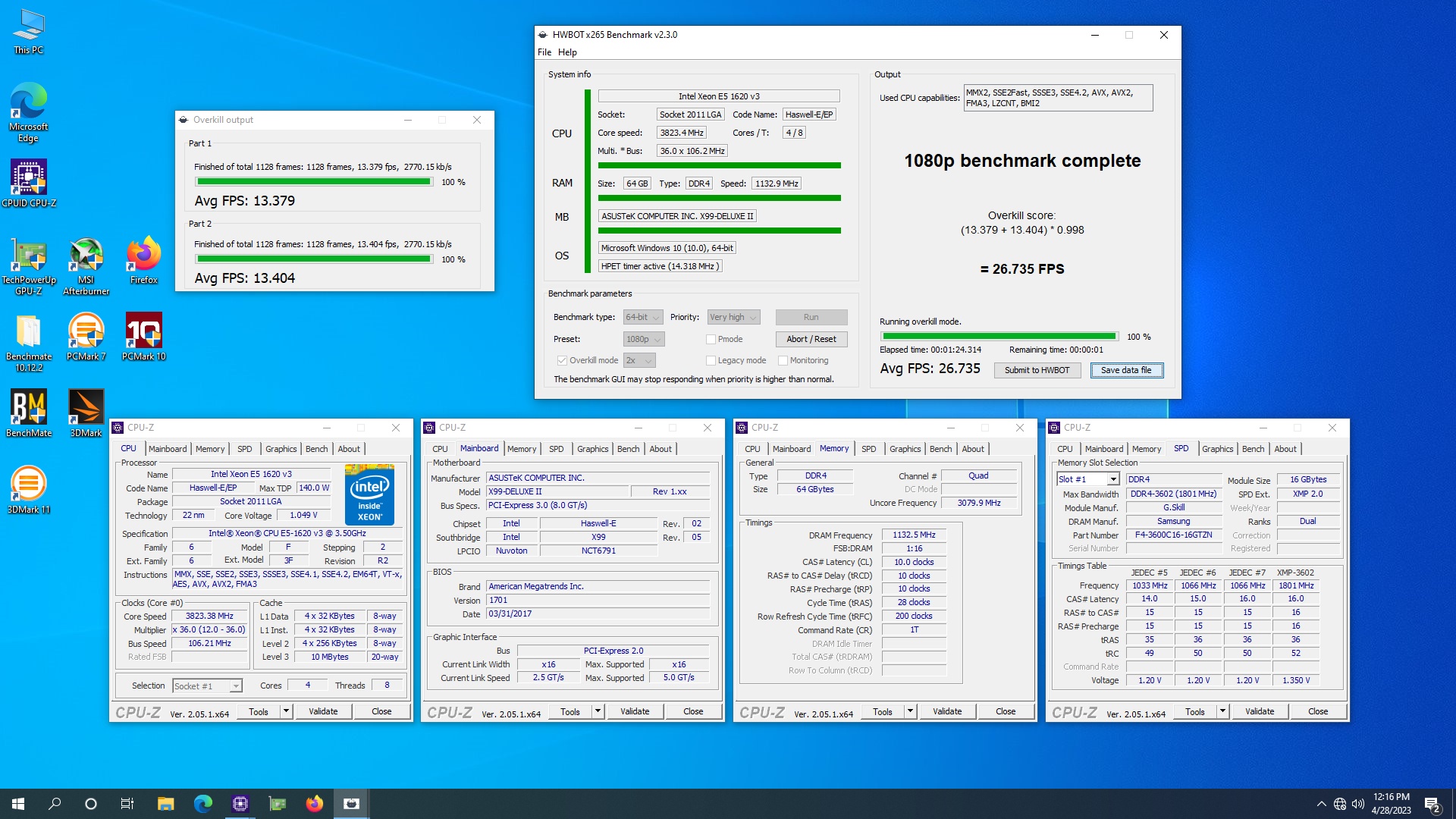The height and width of the screenshot is (819, 1456).
Task: Switch to About tab in SPD CPU-Z window
Action: pyautogui.click(x=1285, y=449)
